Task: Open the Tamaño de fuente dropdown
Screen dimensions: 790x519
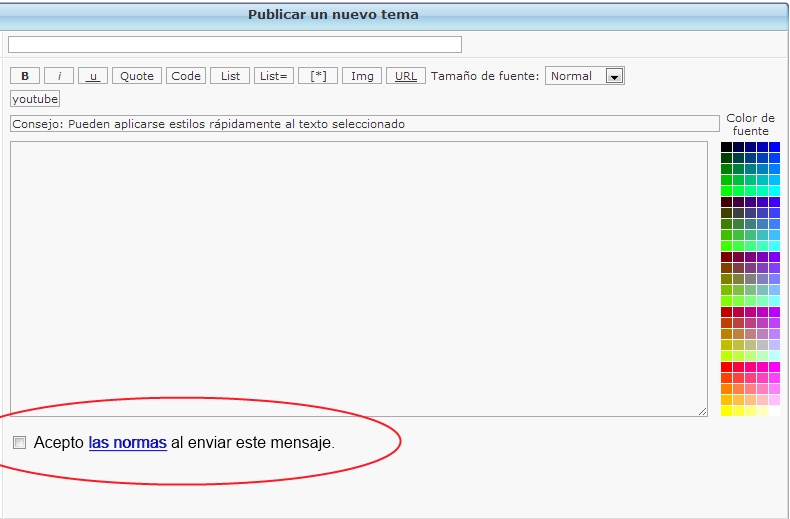Action: tap(585, 76)
